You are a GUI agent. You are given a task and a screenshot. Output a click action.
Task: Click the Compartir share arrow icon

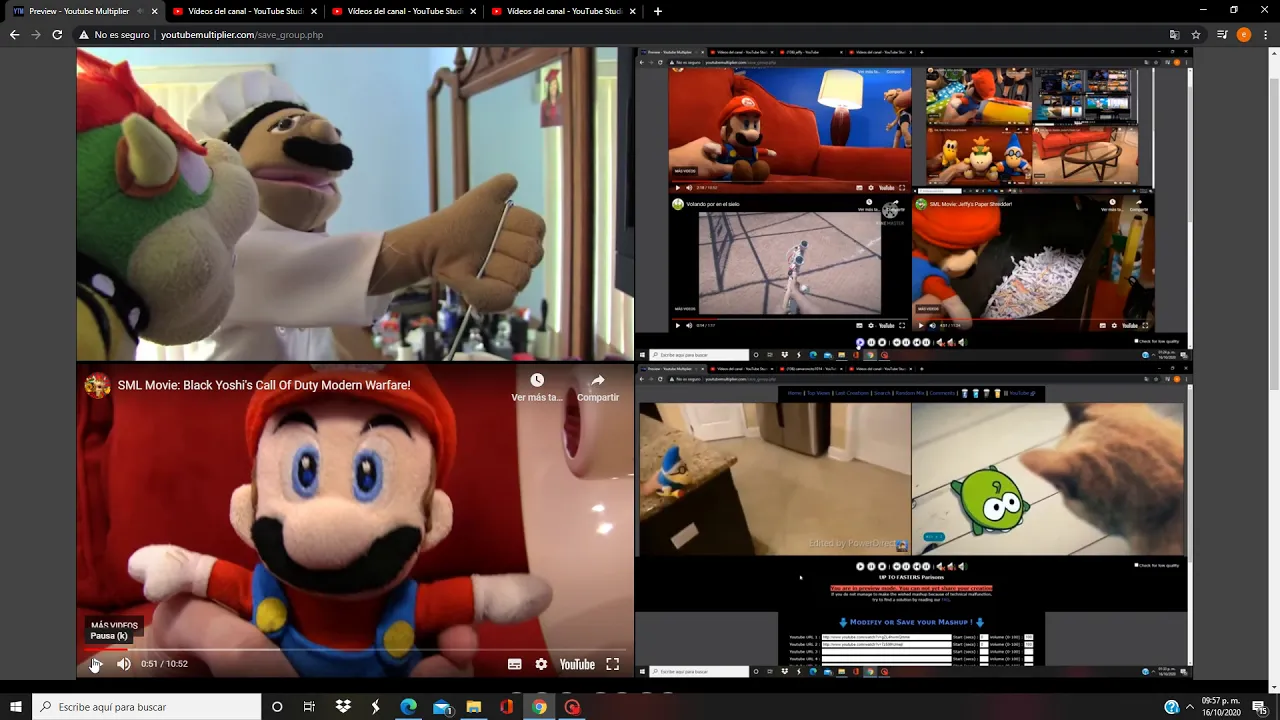pos(598,380)
